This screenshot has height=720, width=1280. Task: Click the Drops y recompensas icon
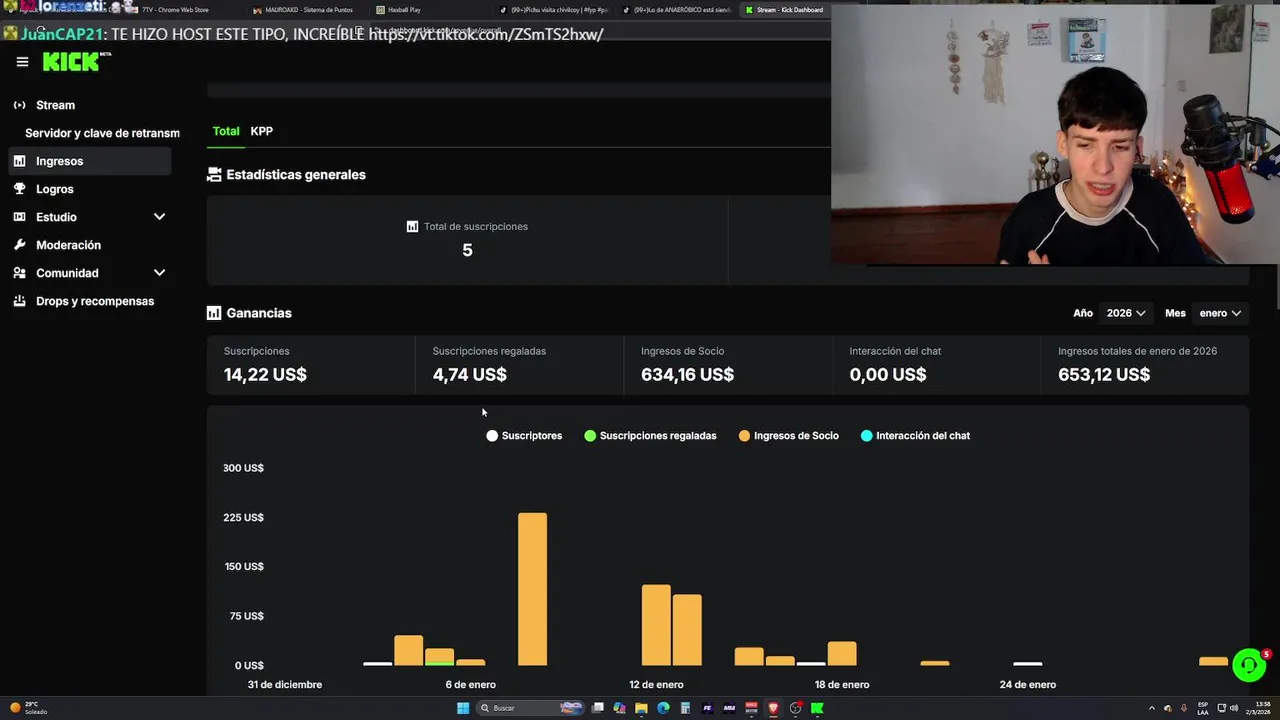click(19, 301)
